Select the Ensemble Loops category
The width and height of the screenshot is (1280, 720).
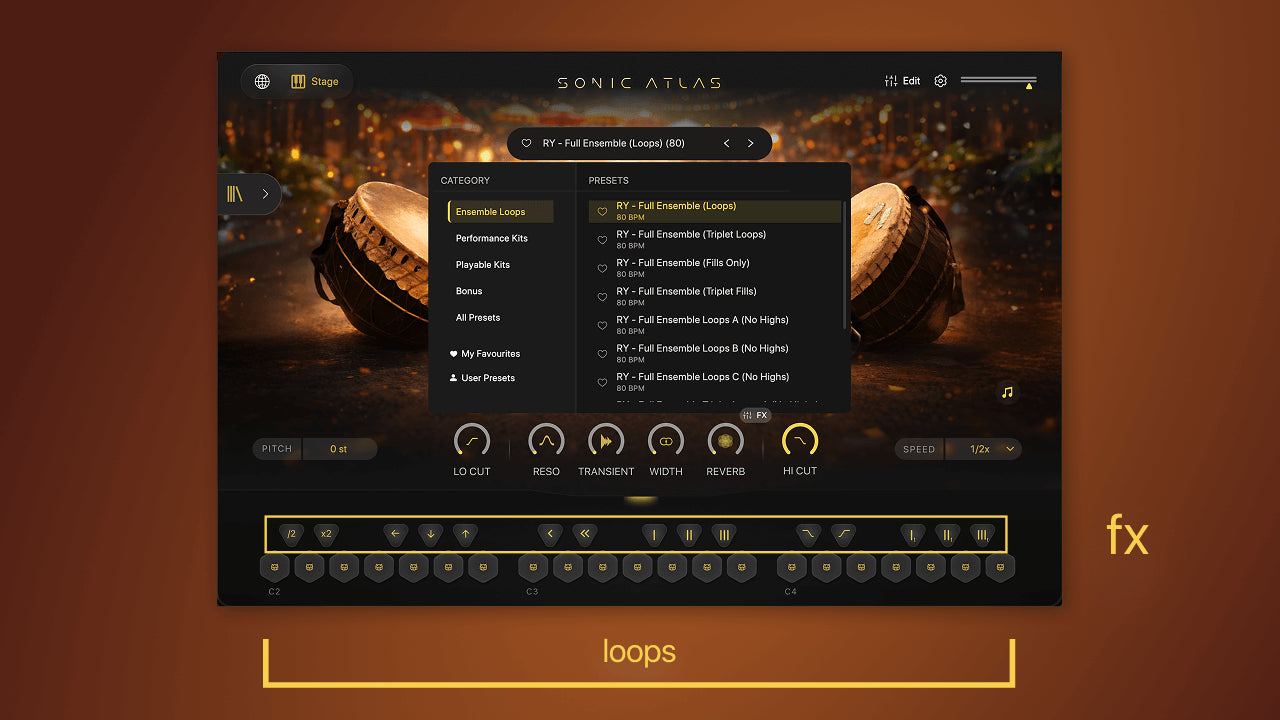tap(501, 212)
